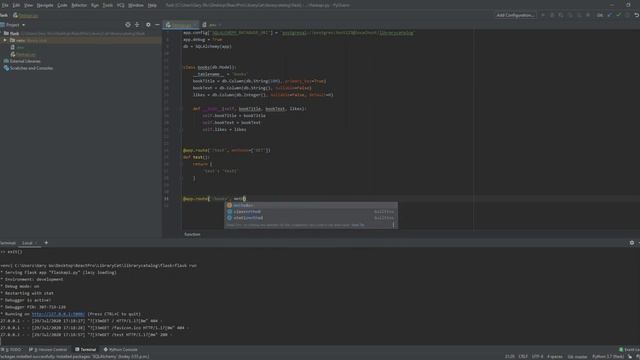Open the Tools menu
This screenshot has width=640, height=360.
108,5
